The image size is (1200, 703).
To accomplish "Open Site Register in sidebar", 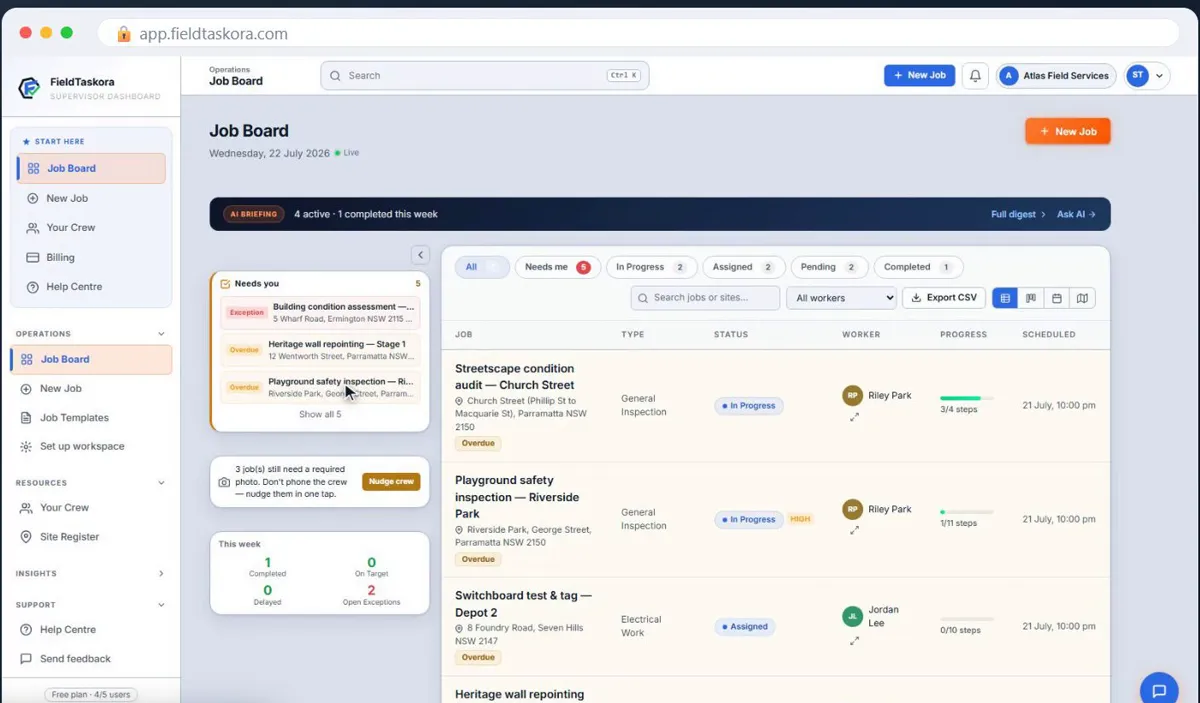I will [x=91, y=537].
